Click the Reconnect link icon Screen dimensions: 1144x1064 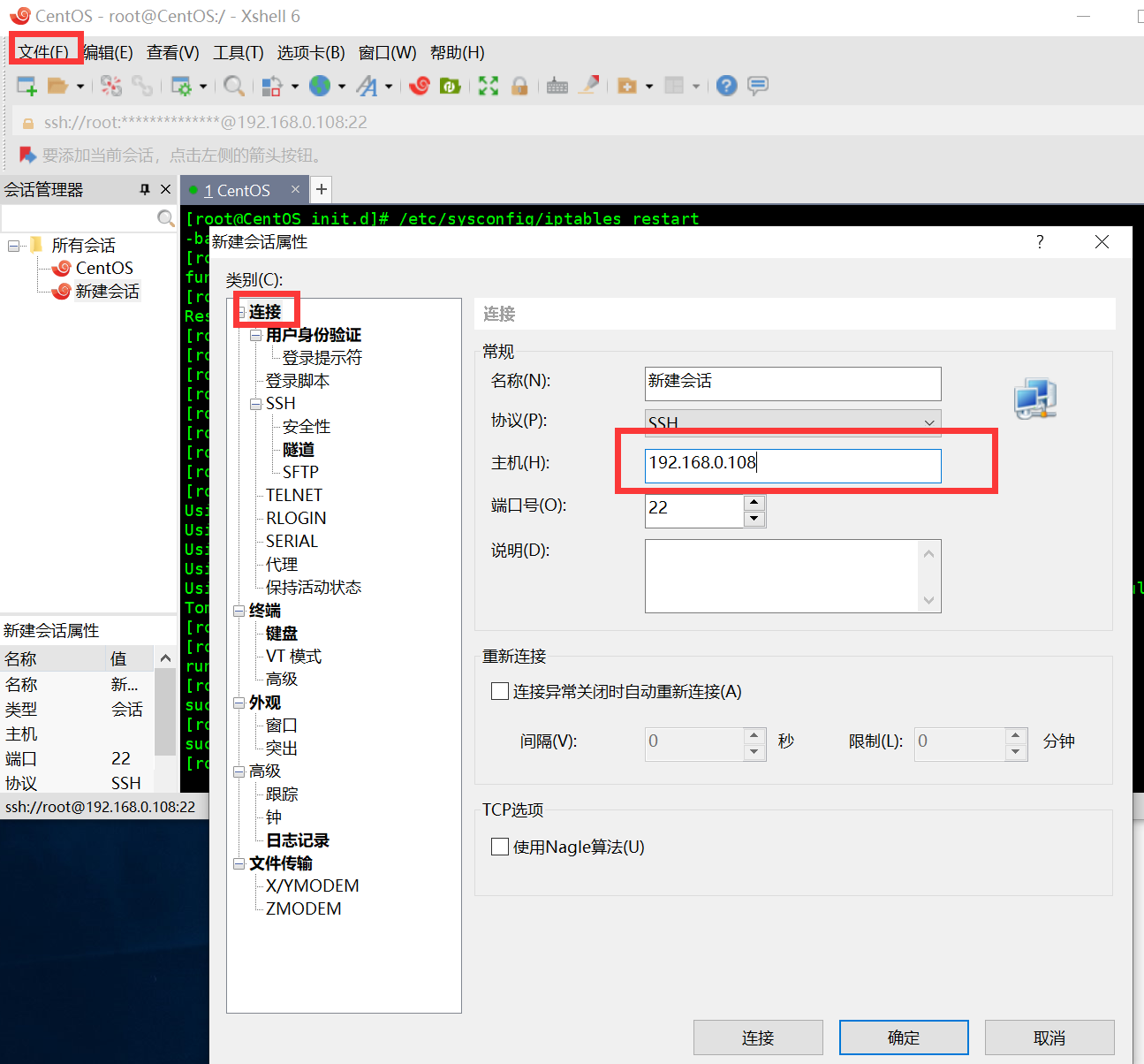click(x=142, y=86)
